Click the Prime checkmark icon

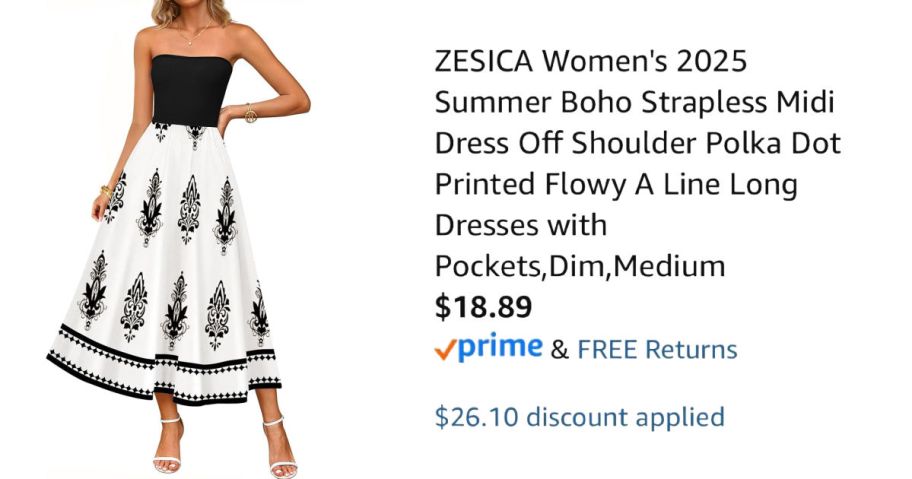445,348
